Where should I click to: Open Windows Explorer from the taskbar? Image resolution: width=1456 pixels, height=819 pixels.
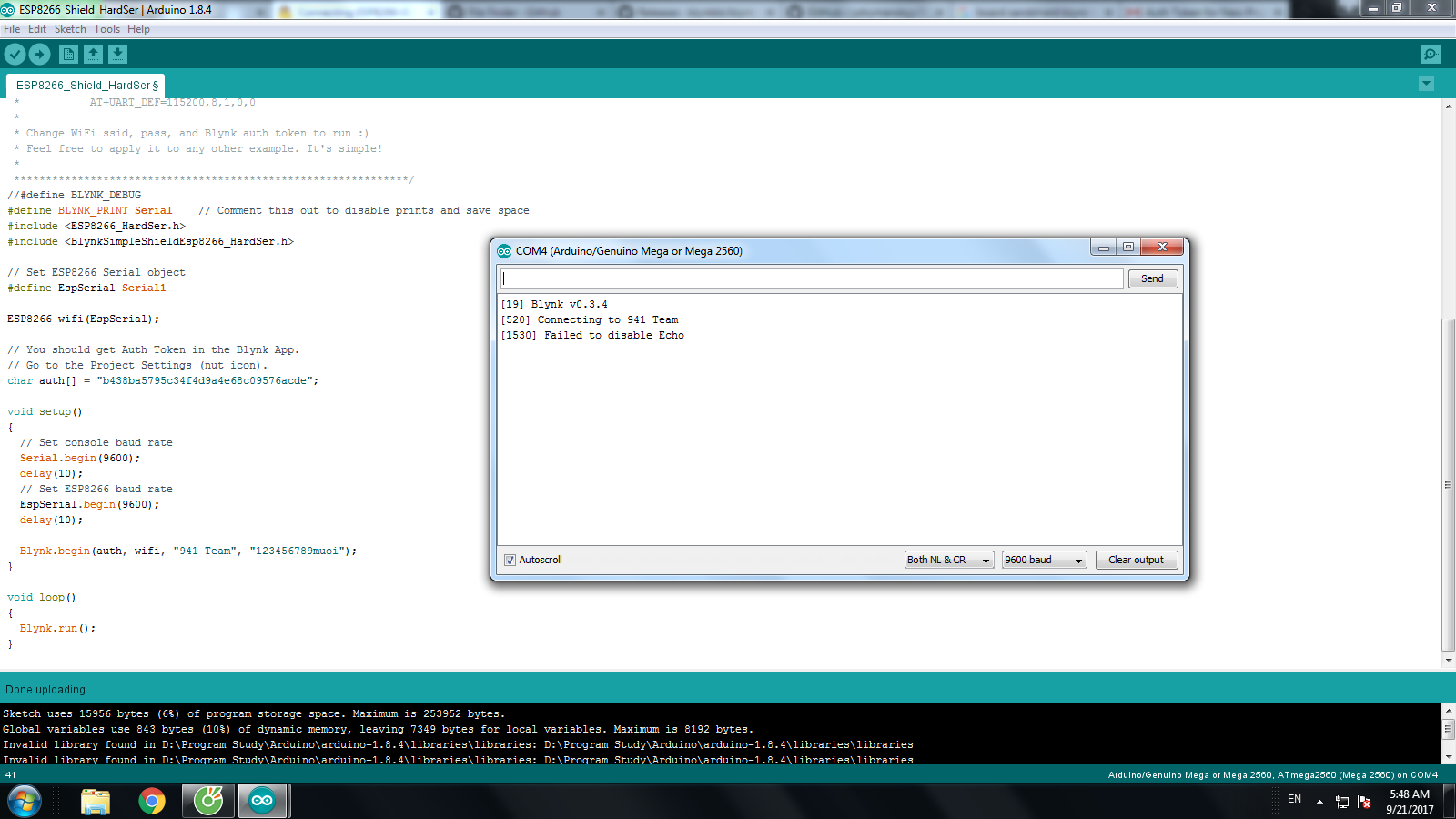coord(96,801)
